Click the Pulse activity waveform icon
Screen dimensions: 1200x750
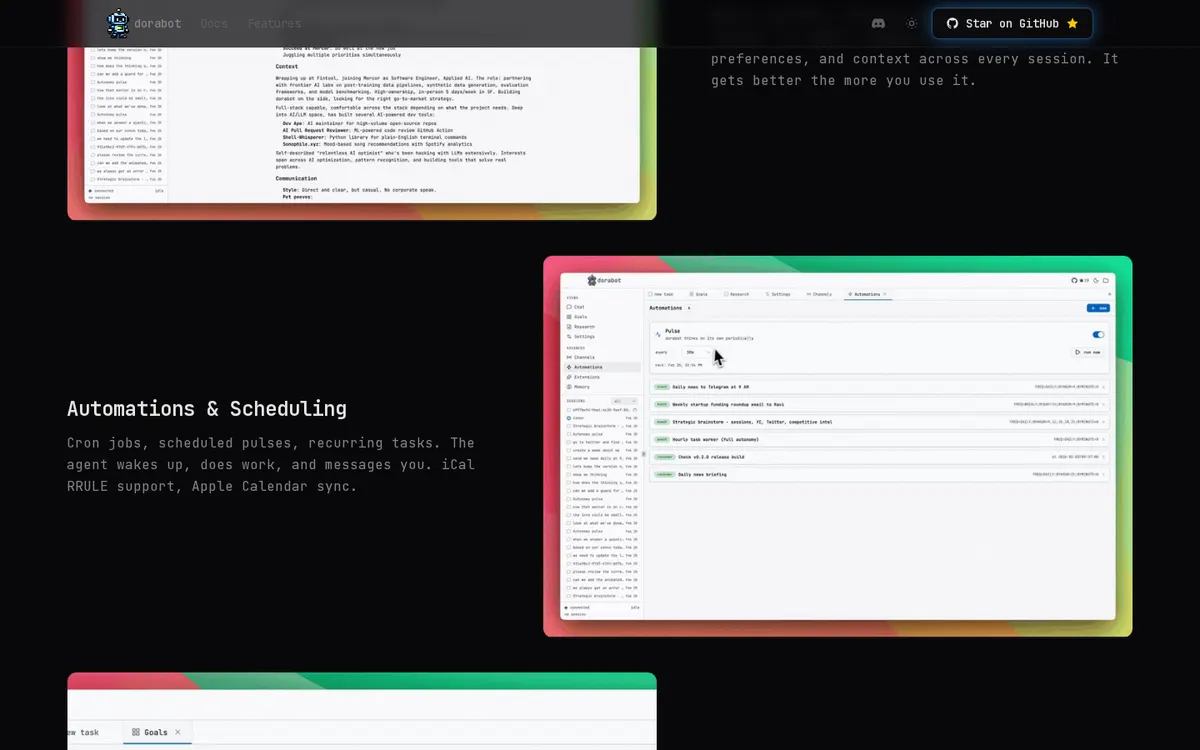click(658, 334)
